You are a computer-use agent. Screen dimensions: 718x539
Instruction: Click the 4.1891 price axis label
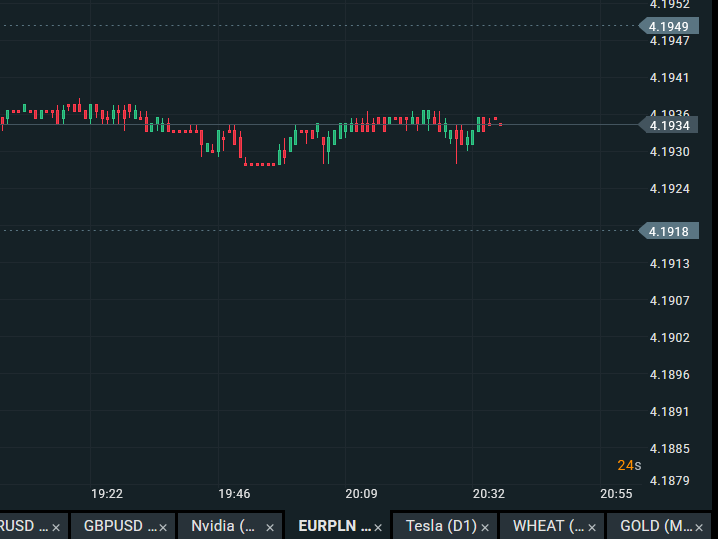[669, 412]
